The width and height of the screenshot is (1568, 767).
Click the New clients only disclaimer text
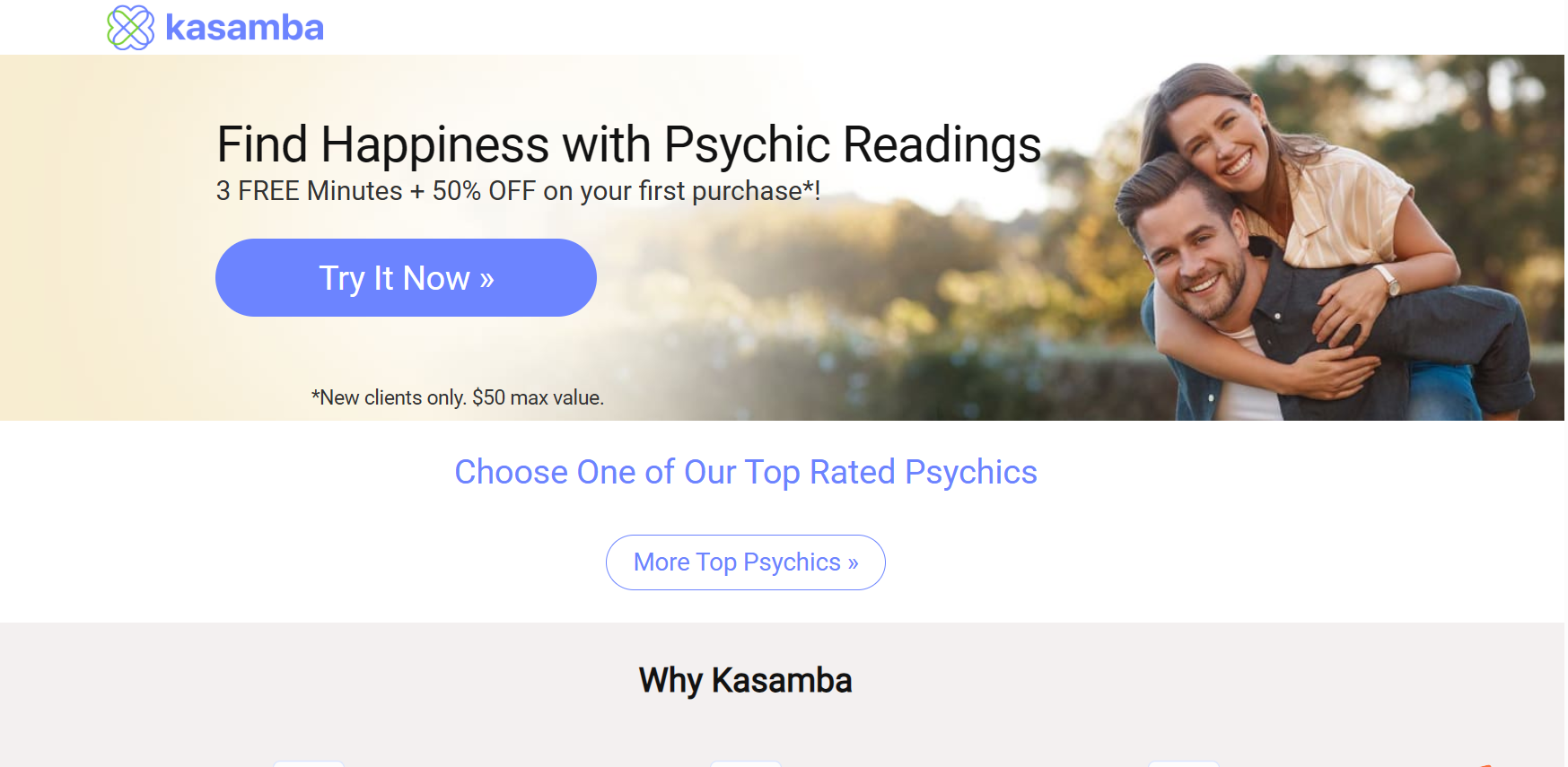(x=458, y=397)
